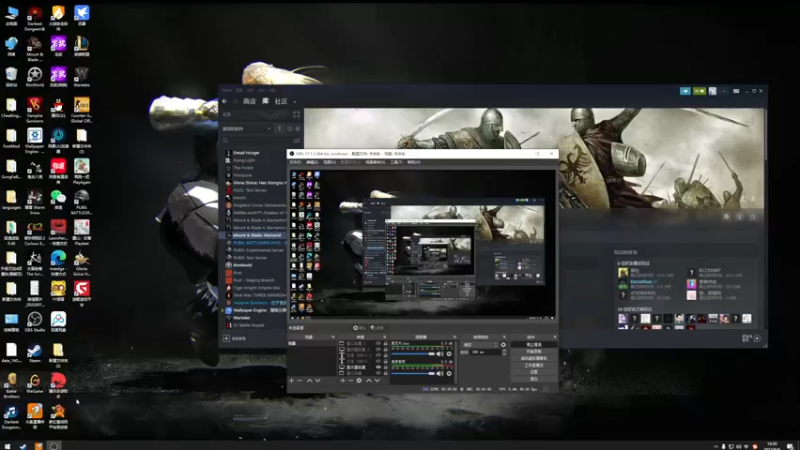Switch to Steam 商店 tab
The height and width of the screenshot is (450, 800).
[249, 101]
